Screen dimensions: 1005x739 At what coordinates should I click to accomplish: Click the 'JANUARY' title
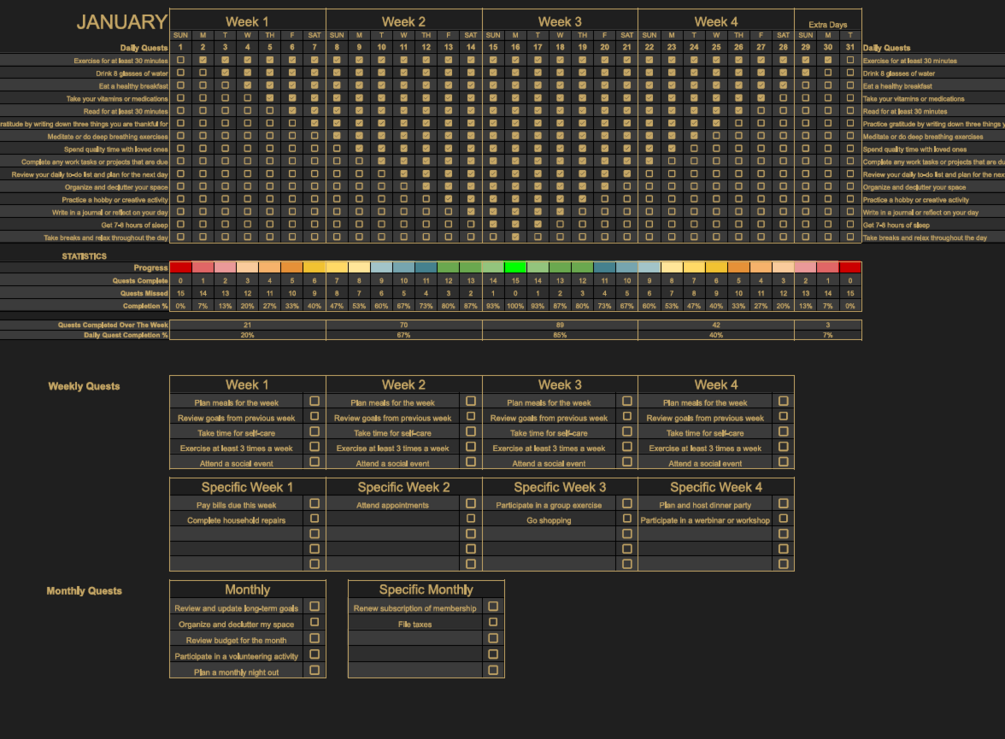click(x=122, y=22)
